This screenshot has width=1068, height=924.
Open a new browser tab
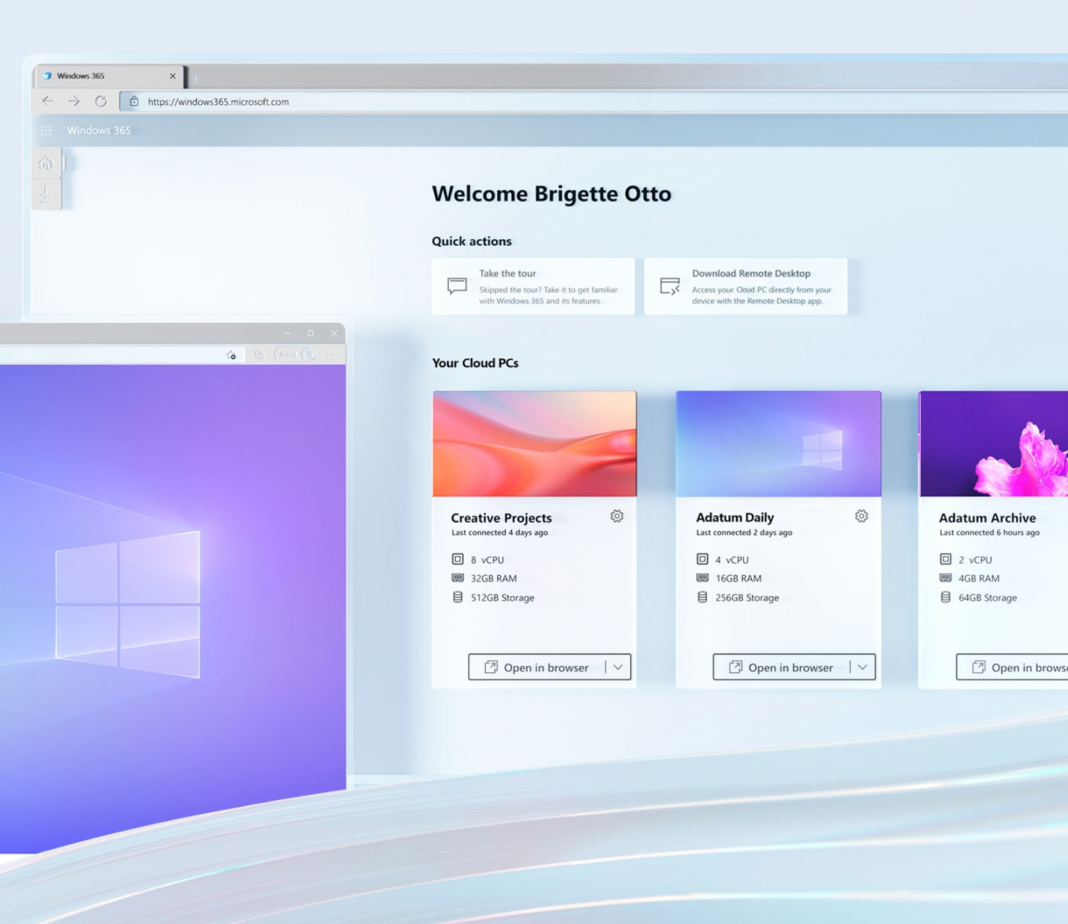(x=196, y=78)
